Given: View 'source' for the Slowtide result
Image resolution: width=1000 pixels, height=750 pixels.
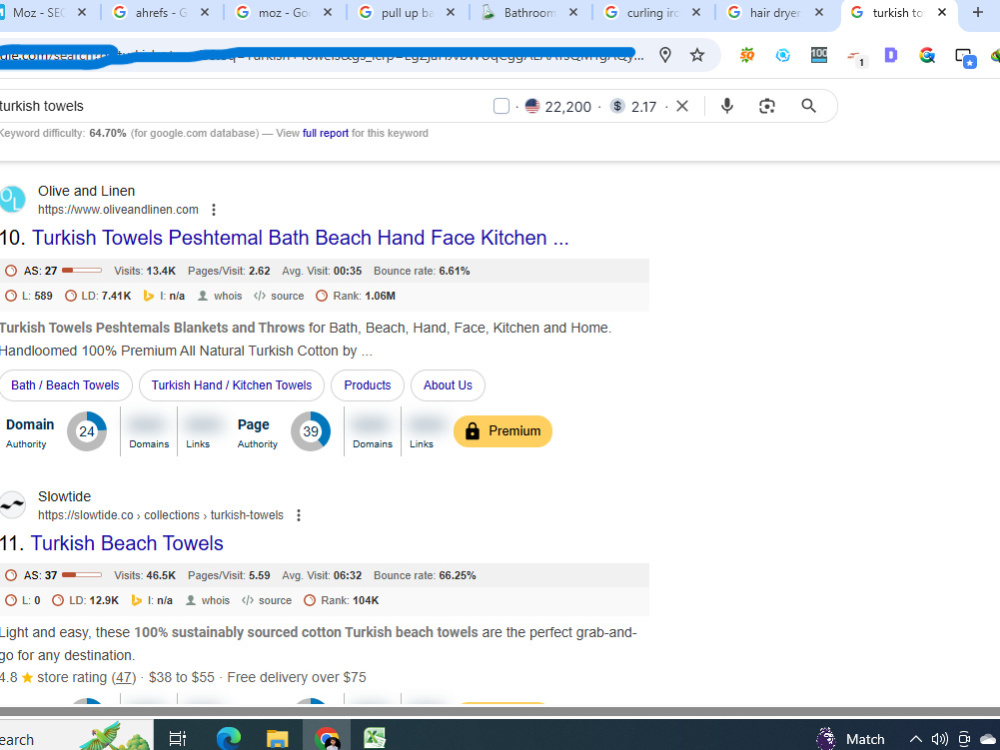Looking at the screenshot, I should 267,601.
